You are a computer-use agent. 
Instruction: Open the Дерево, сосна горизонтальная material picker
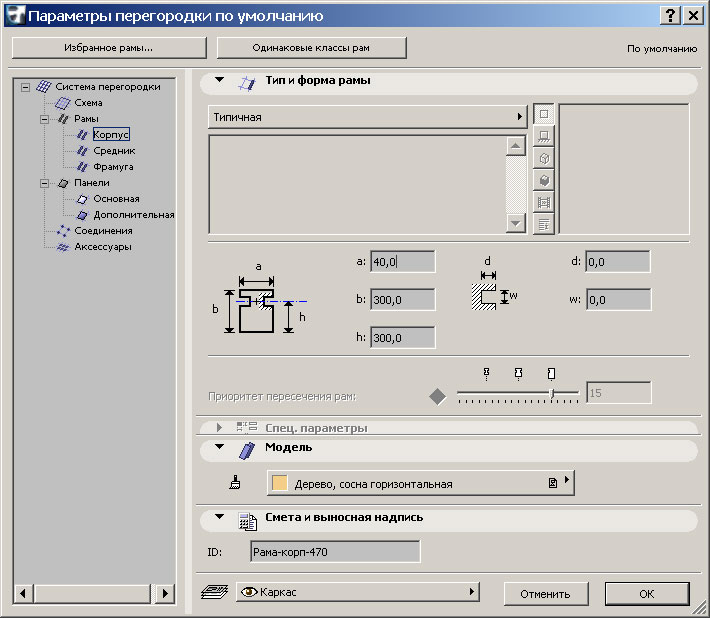(x=420, y=484)
